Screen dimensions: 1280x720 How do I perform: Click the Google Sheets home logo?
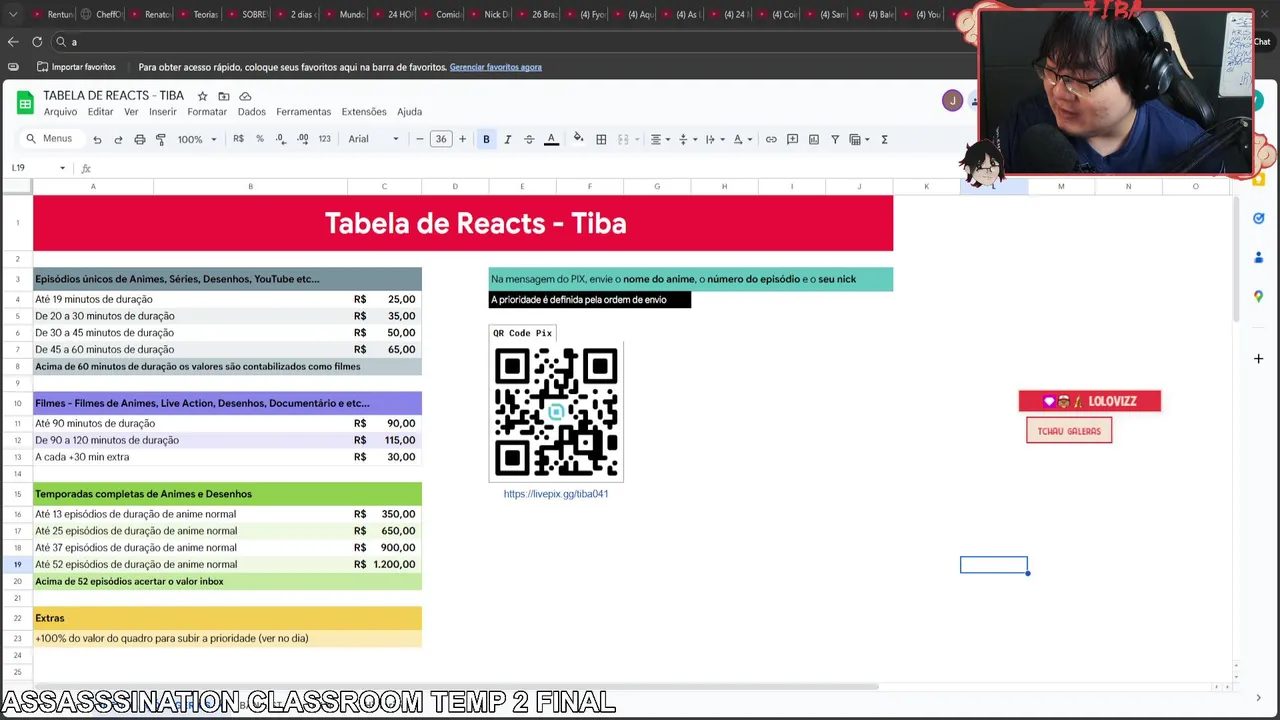tap(23, 102)
